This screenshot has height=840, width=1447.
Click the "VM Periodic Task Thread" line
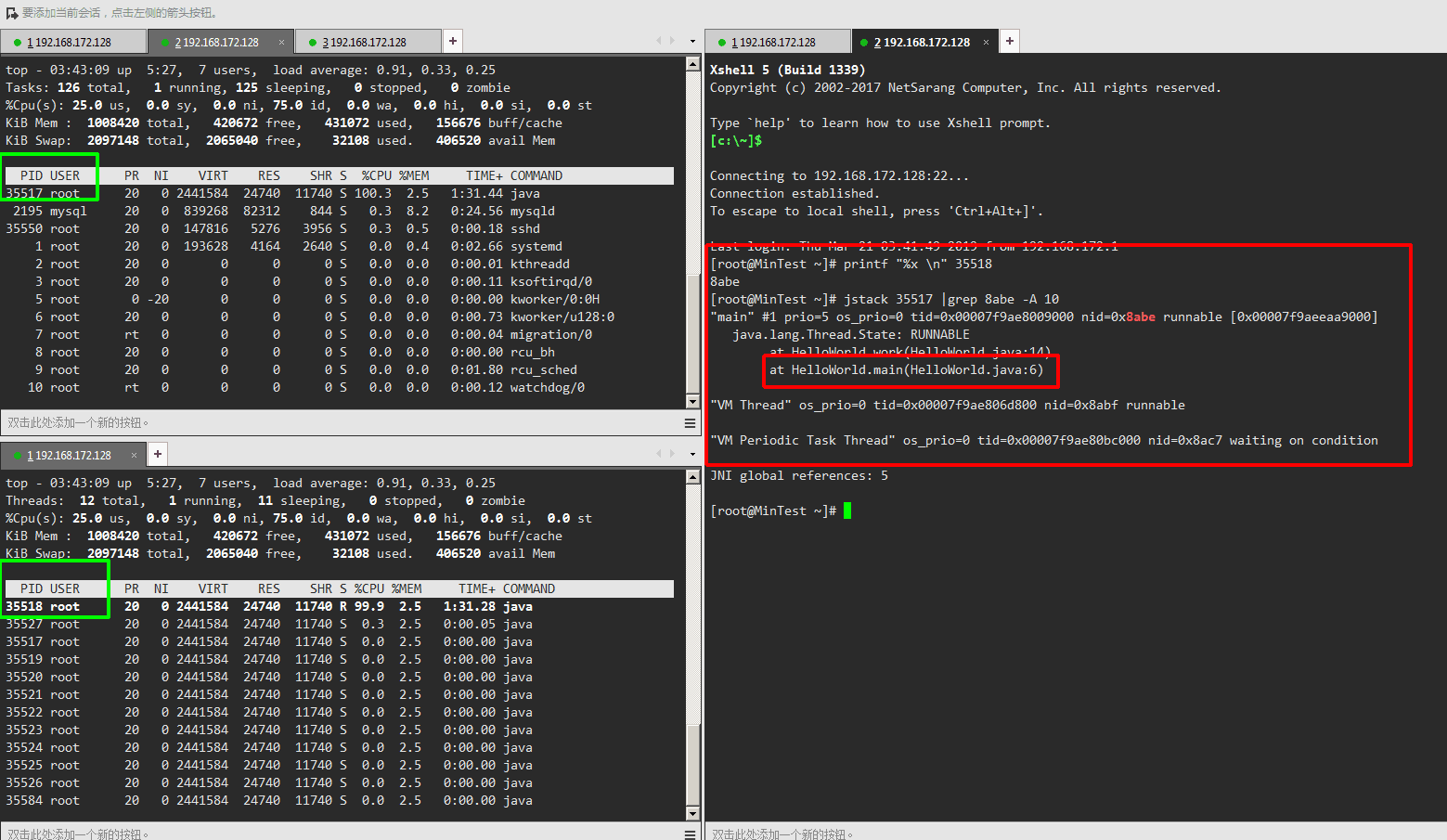[x=1044, y=440]
